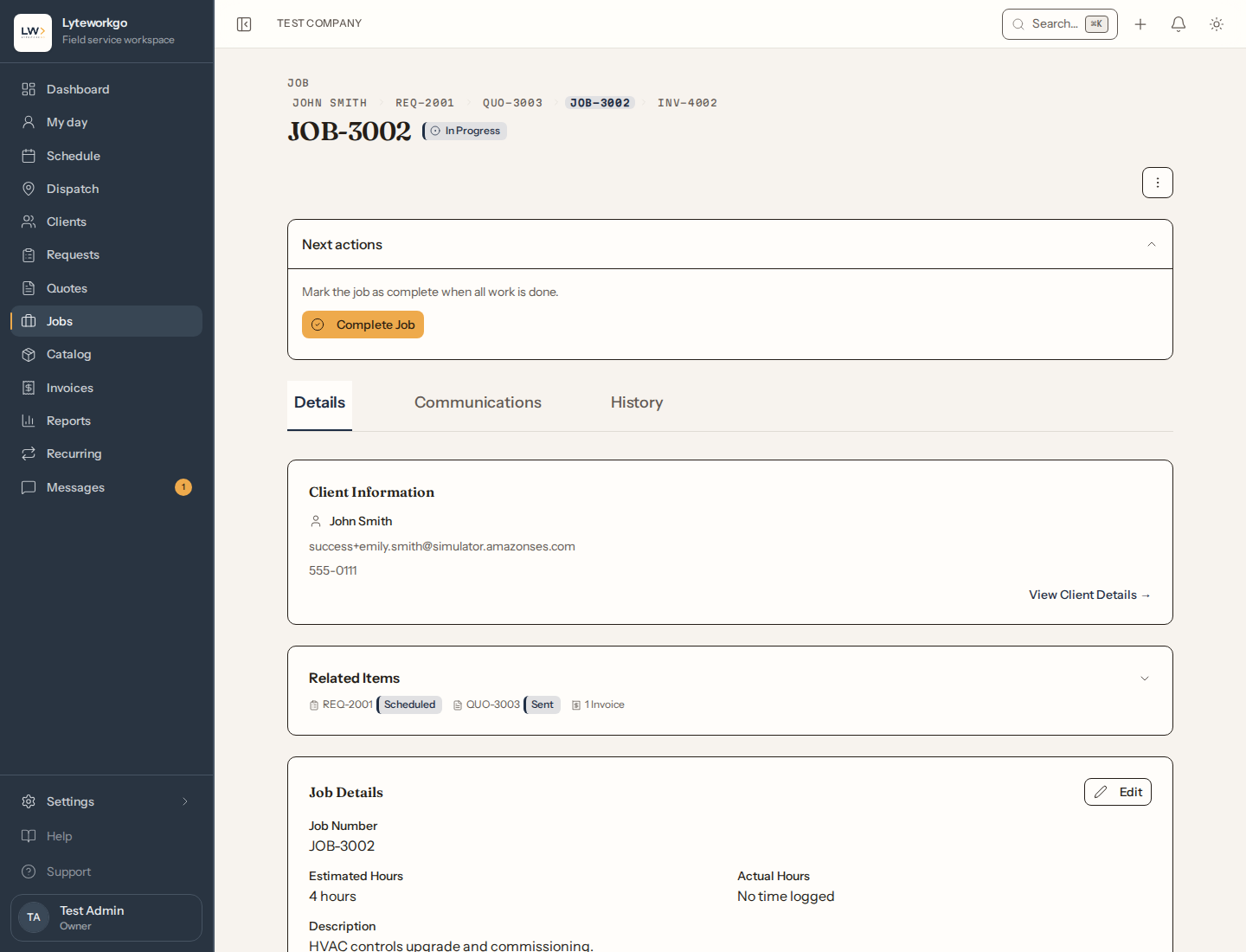Open Reports section
Screen dimensions: 1246x952
click(106, 421)
